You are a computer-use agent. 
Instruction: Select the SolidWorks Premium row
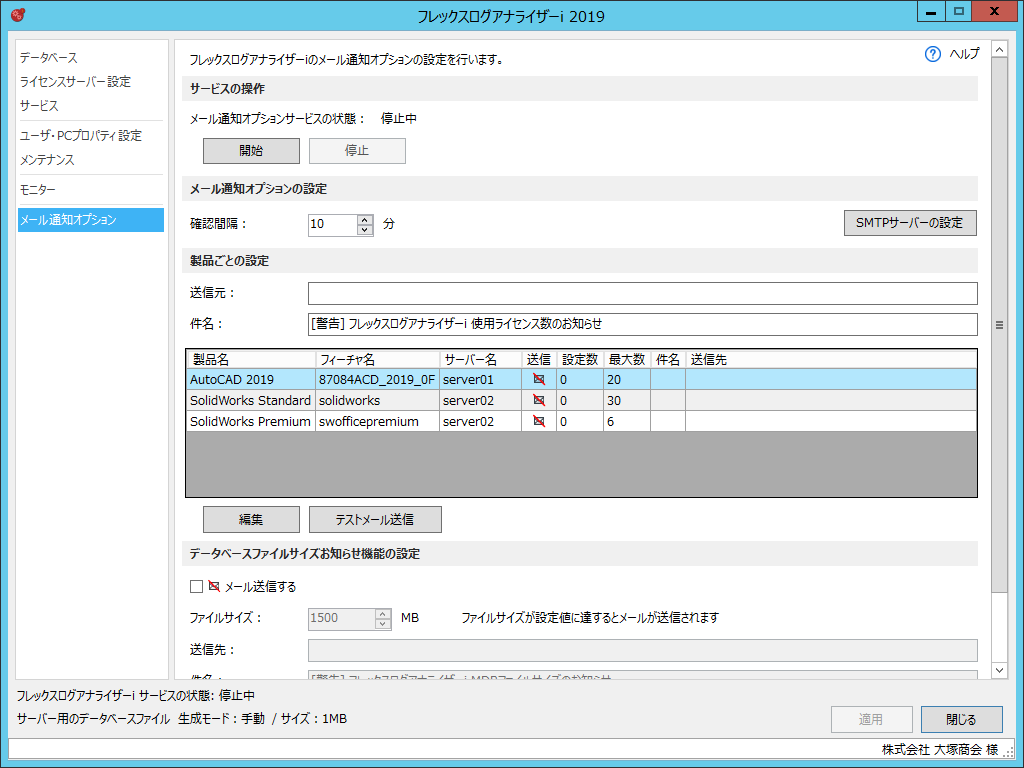click(581, 421)
